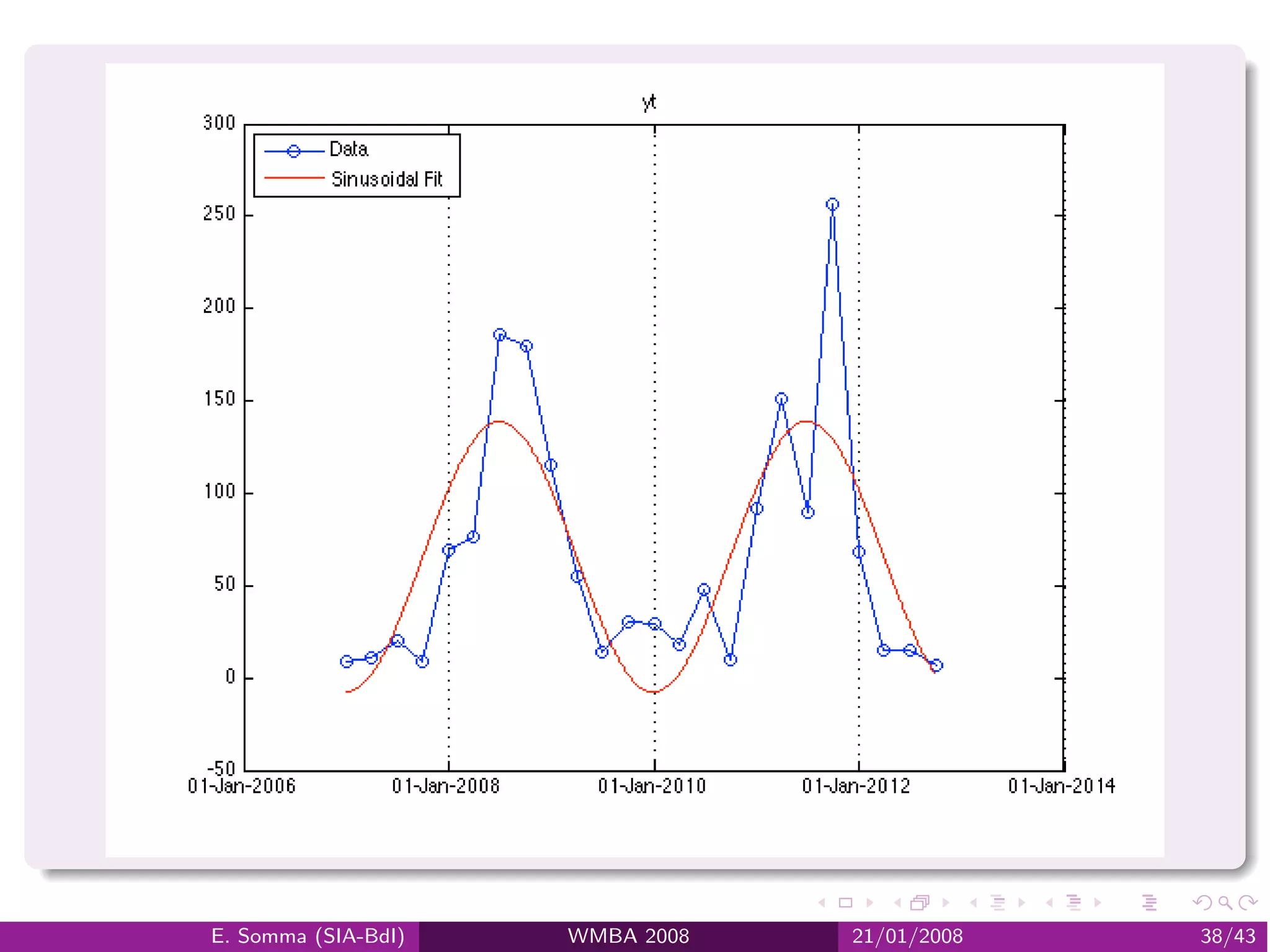Go to next section arrow
The height and width of the screenshot is (952, 1270).
tap(1098, 902)
